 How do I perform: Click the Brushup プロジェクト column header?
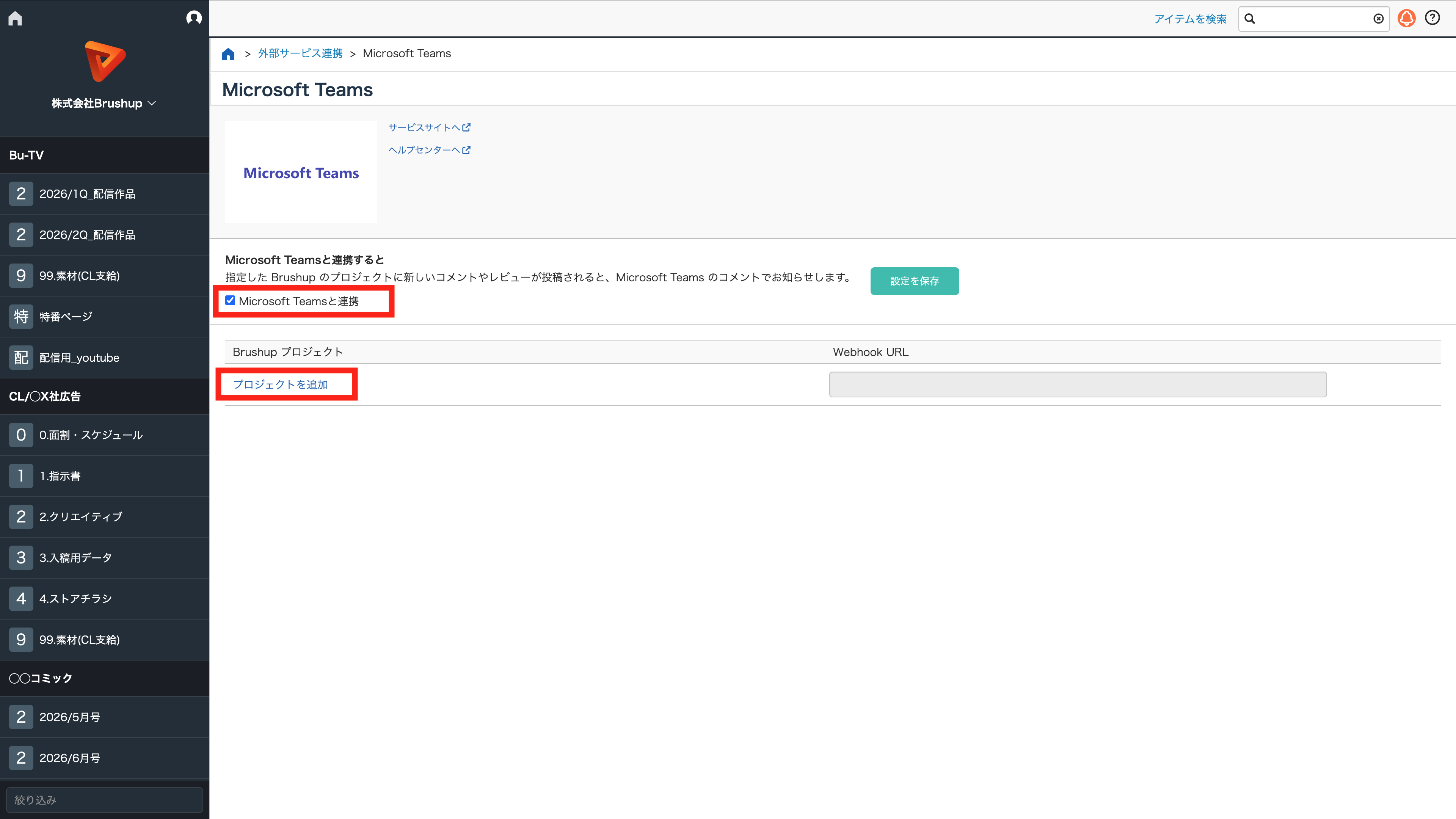click(x=288, y=352)
